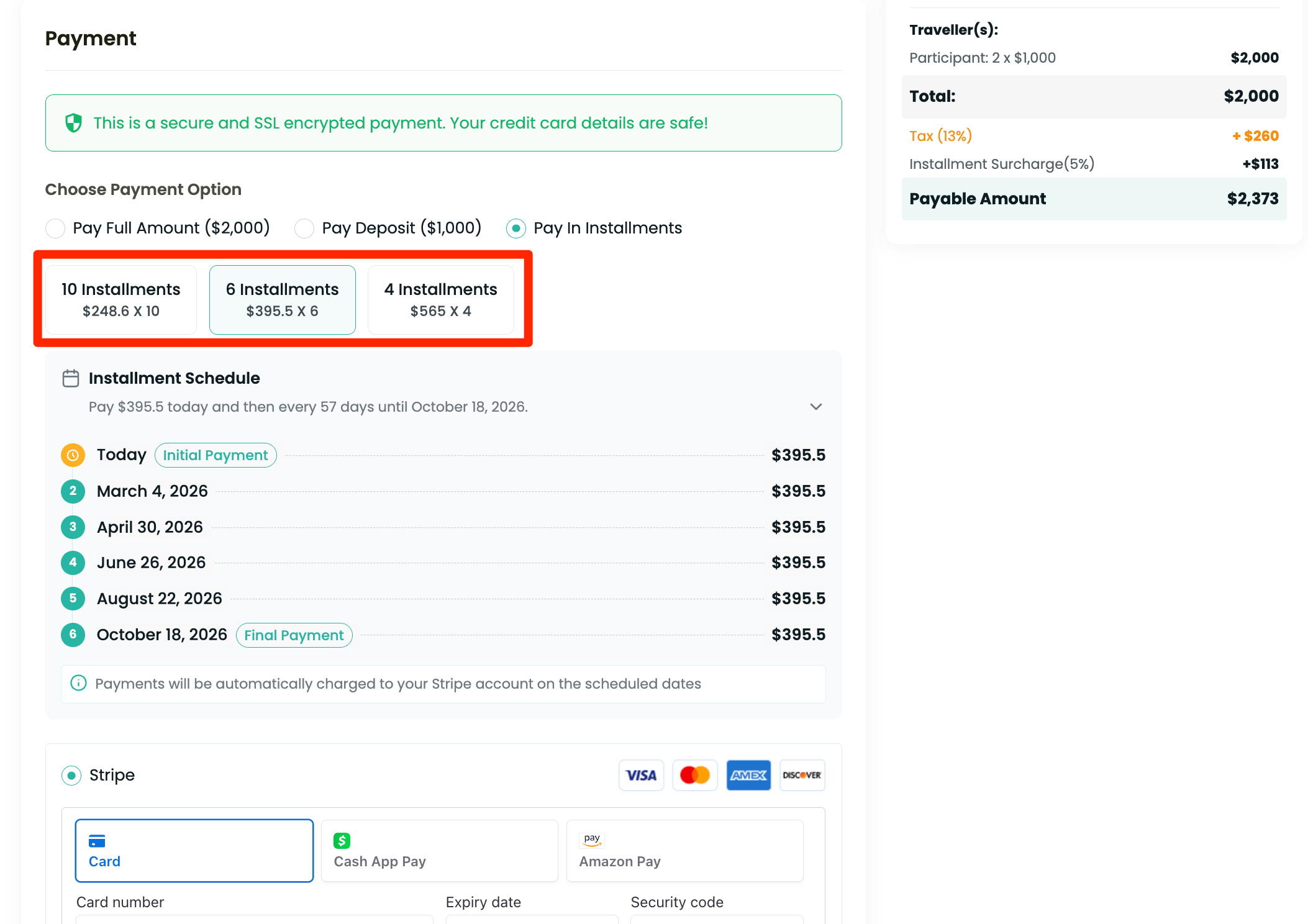Click the Mastercard logo

(694, 775)
